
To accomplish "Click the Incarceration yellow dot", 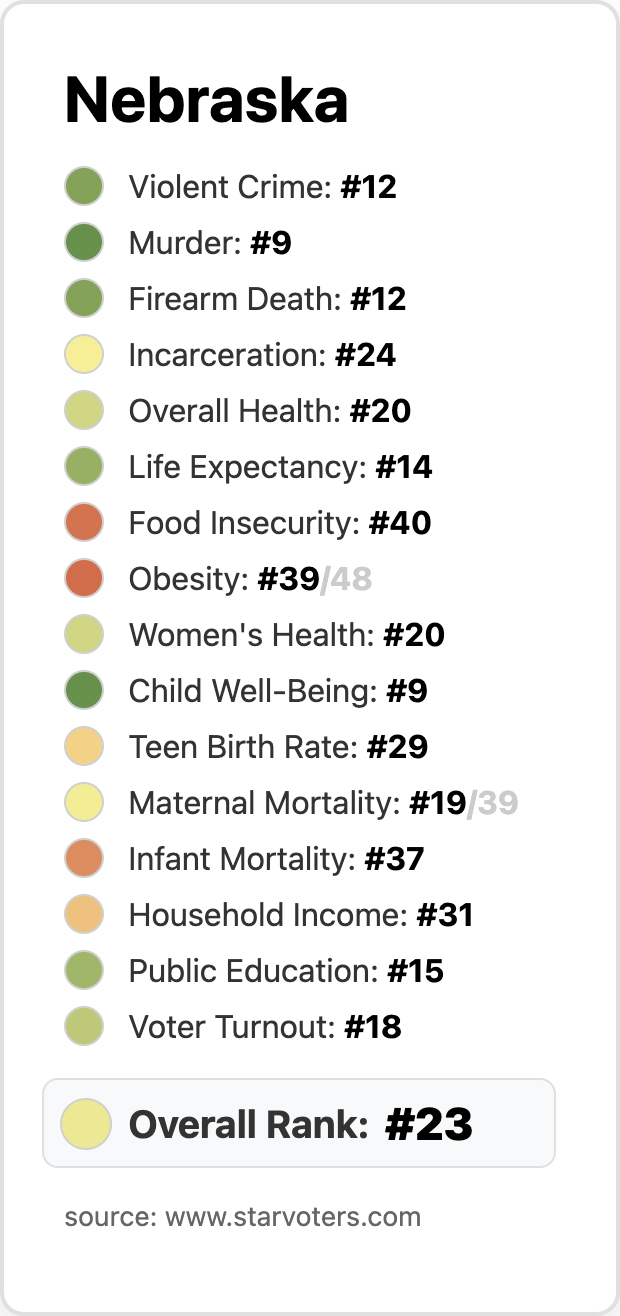I will coord(84,355).
